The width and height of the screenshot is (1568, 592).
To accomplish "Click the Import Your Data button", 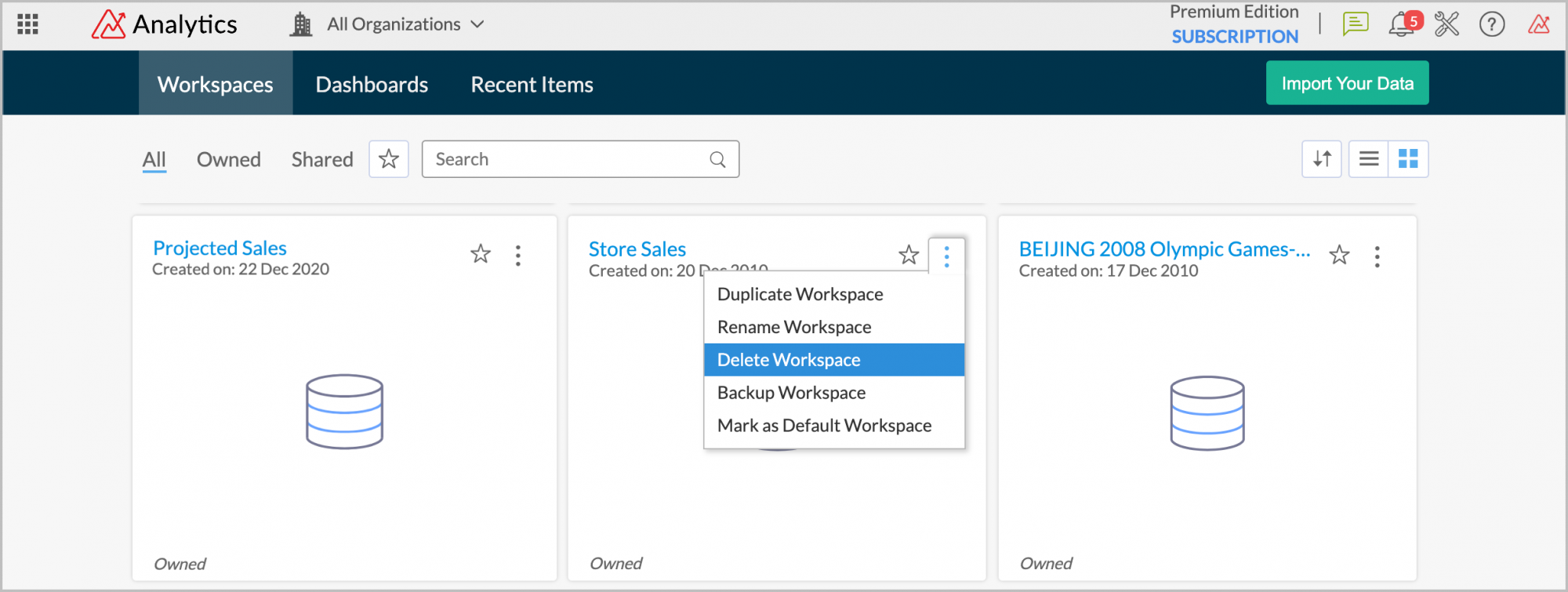I will pos(1347,83).
